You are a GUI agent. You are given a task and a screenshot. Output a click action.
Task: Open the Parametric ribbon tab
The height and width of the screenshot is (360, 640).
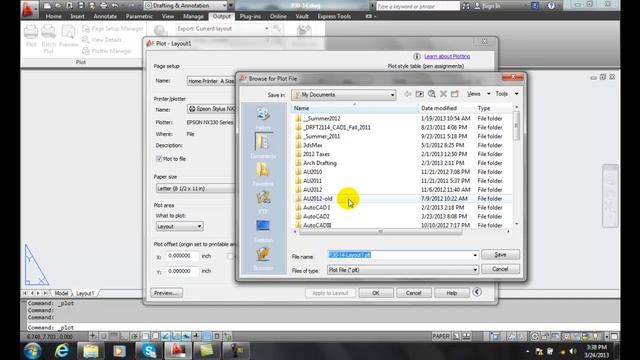coord(139,16)
